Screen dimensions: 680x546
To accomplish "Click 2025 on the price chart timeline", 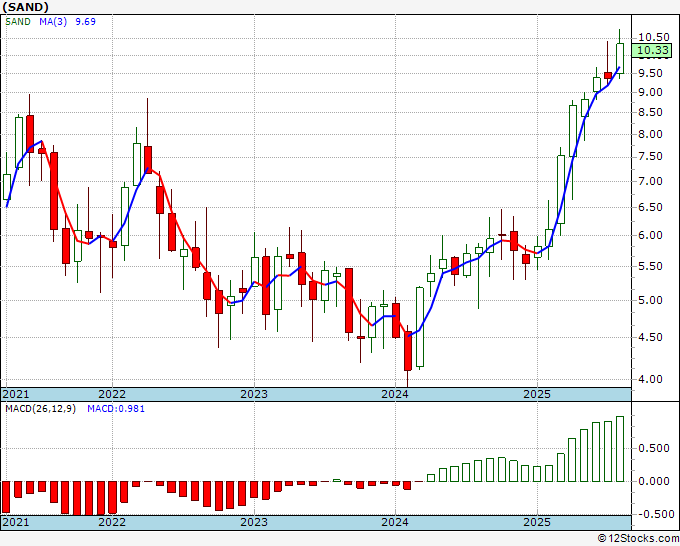I will click(537, 394).
